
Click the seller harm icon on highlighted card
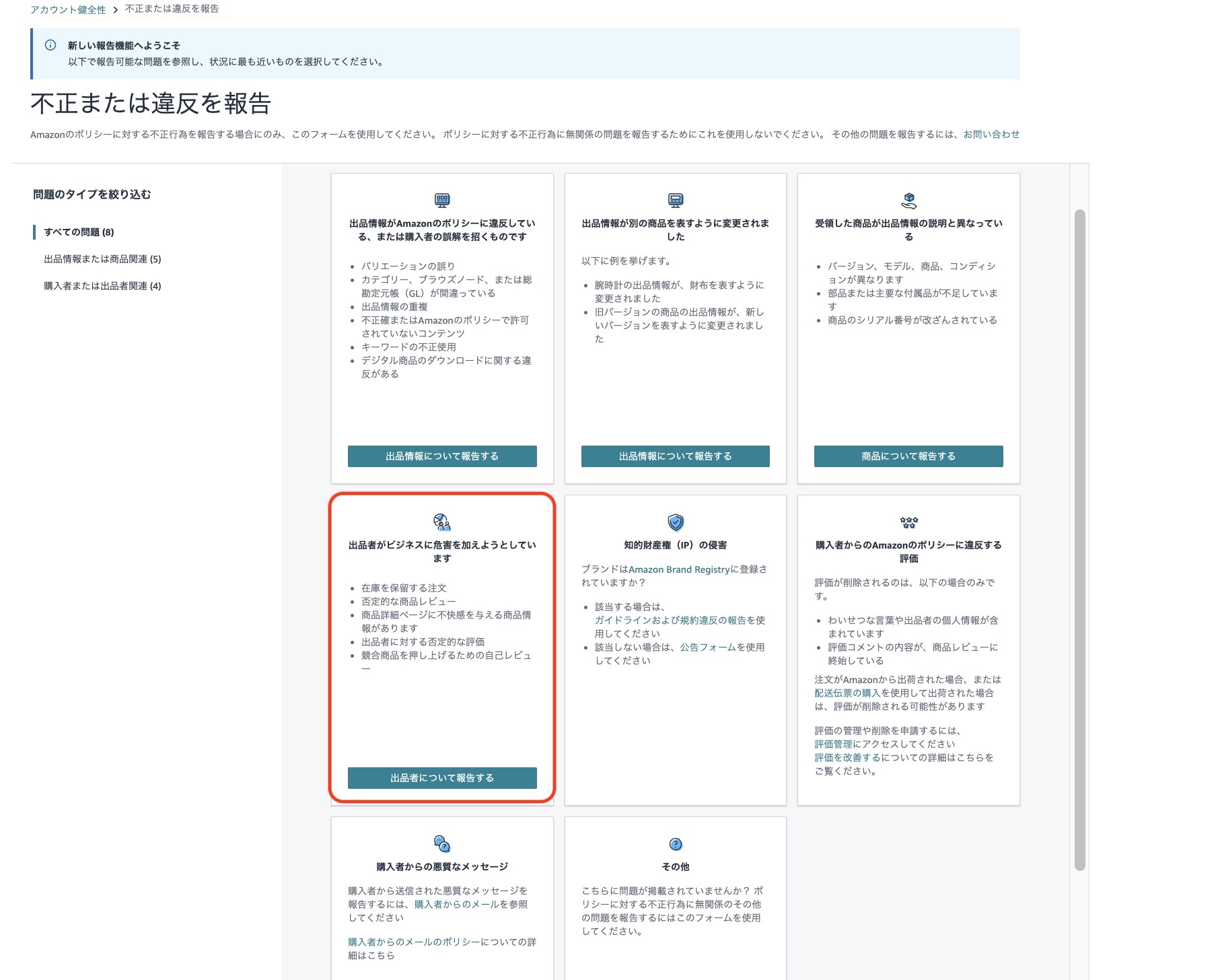click(x=442, y=522)
